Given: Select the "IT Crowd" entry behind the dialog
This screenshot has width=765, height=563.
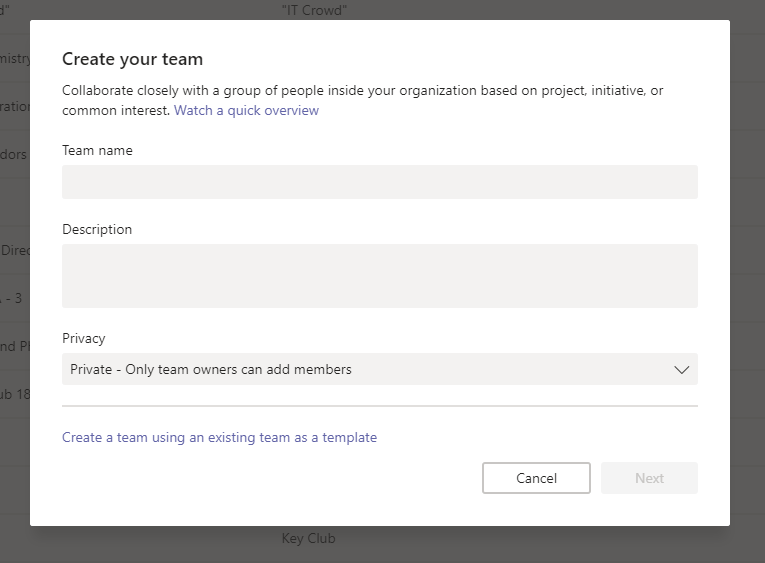Looking at the screenshot, I should point(319,11).
